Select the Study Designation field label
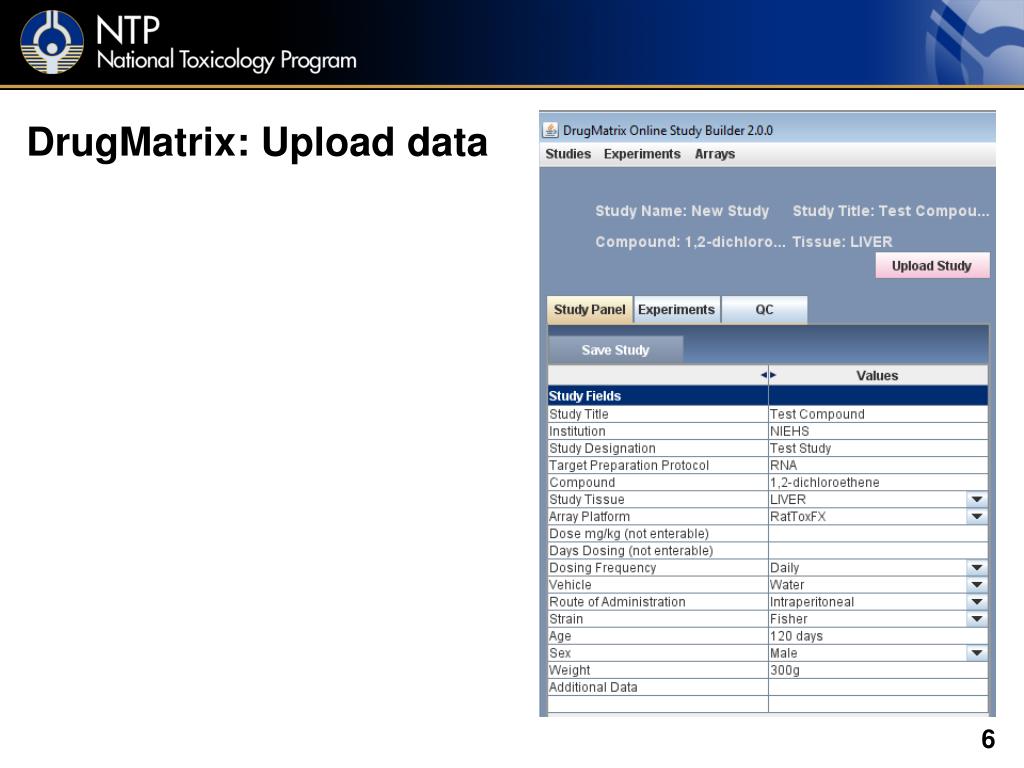 tap(602, 448)
